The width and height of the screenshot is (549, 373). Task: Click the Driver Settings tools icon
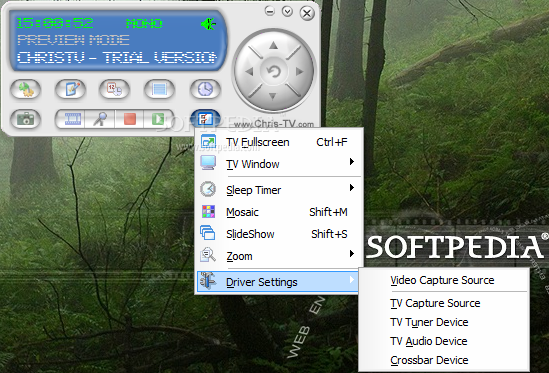tap(208, 281)
